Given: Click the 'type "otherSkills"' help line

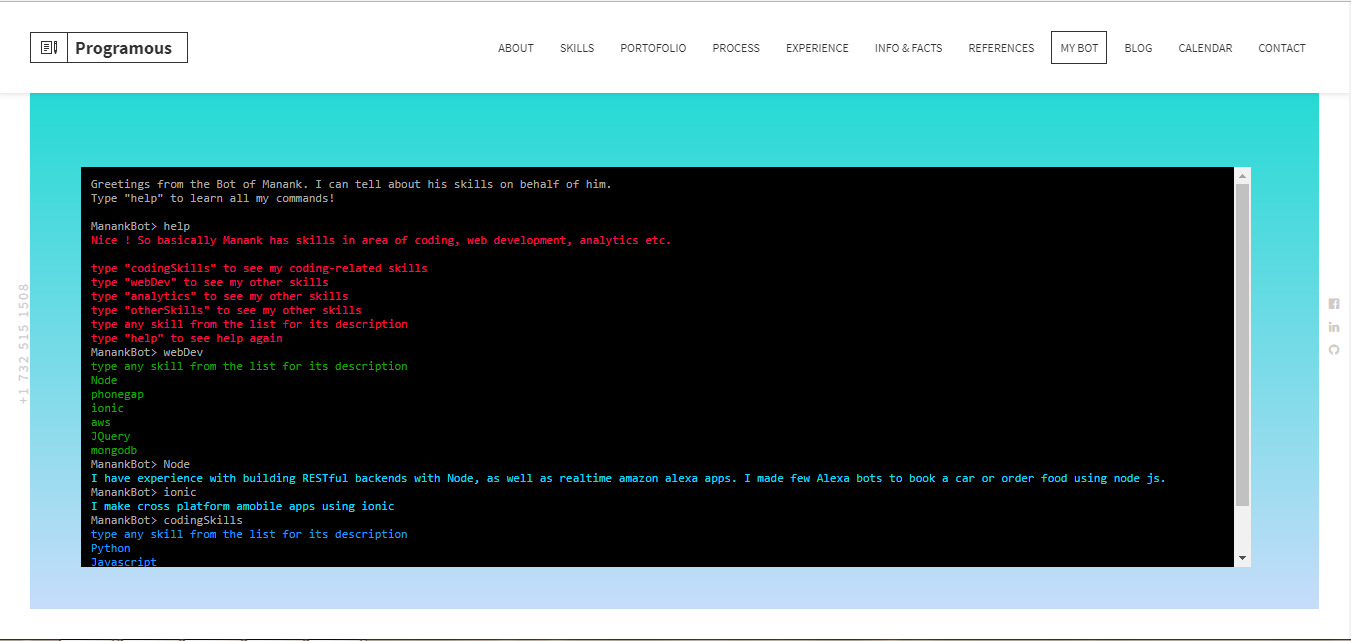Looking at the screenshot, I should point(226,310).
